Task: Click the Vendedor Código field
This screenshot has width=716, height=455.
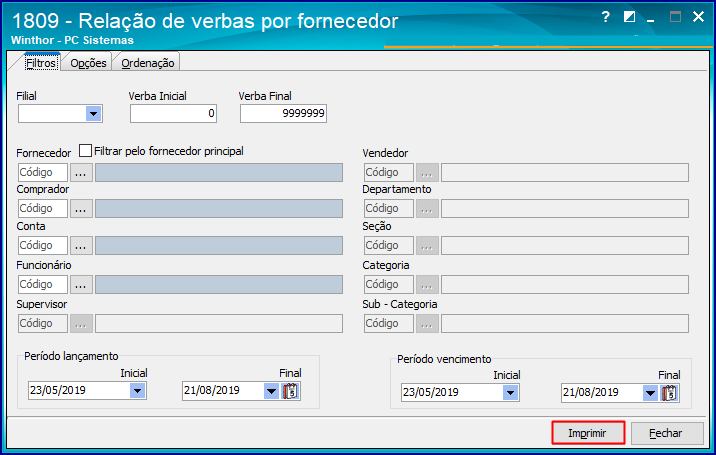Action: tap(389, 173)
